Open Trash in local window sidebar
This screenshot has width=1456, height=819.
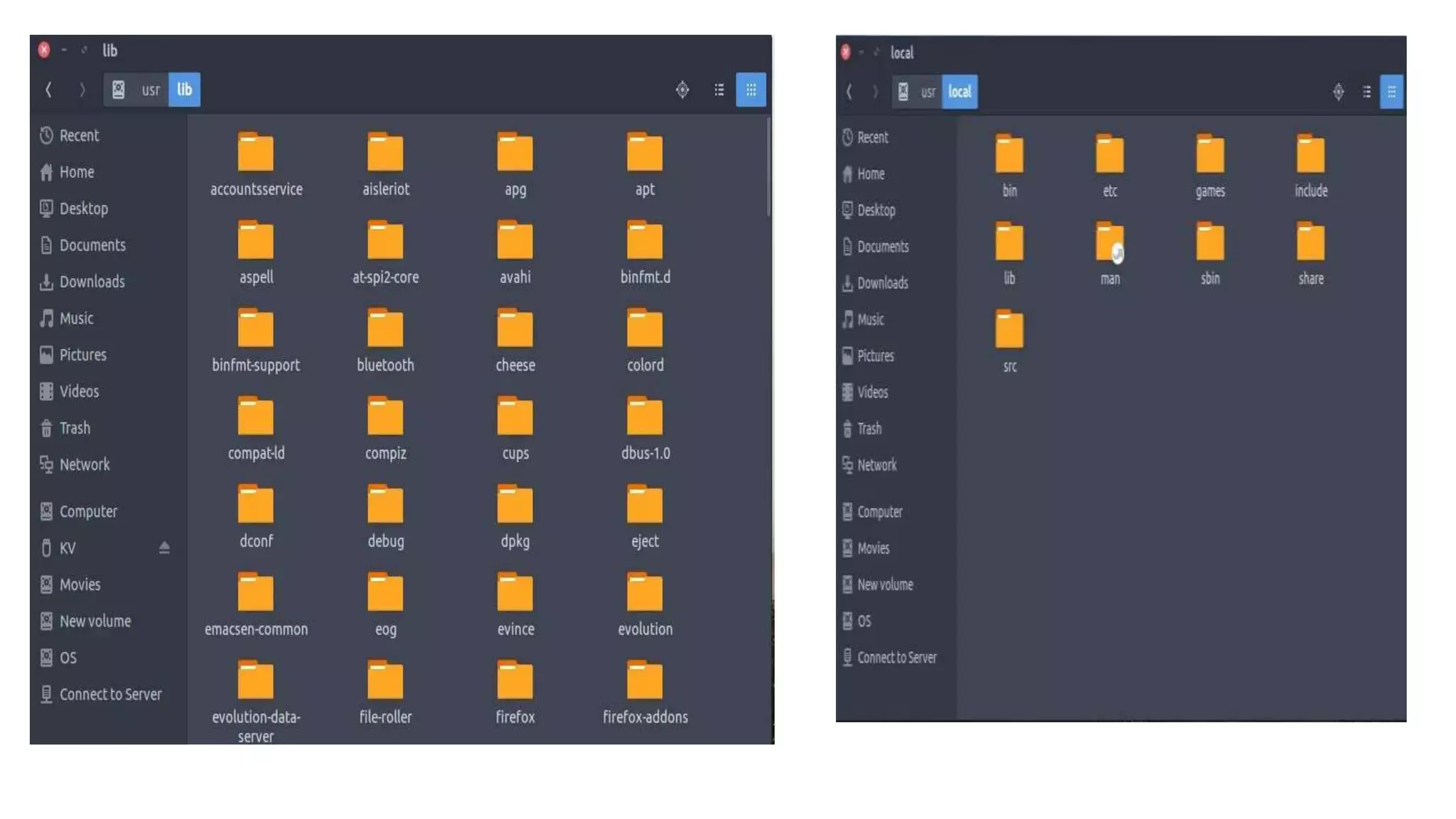[868, 429]
